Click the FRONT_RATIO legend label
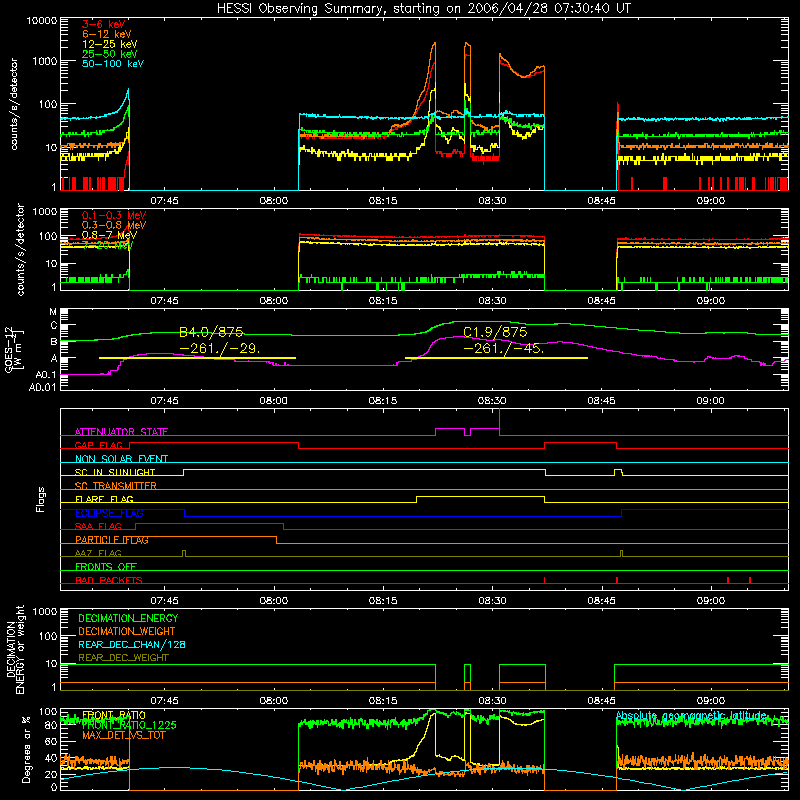The height and width of the screenshot is (800, 800). point(114,715)
